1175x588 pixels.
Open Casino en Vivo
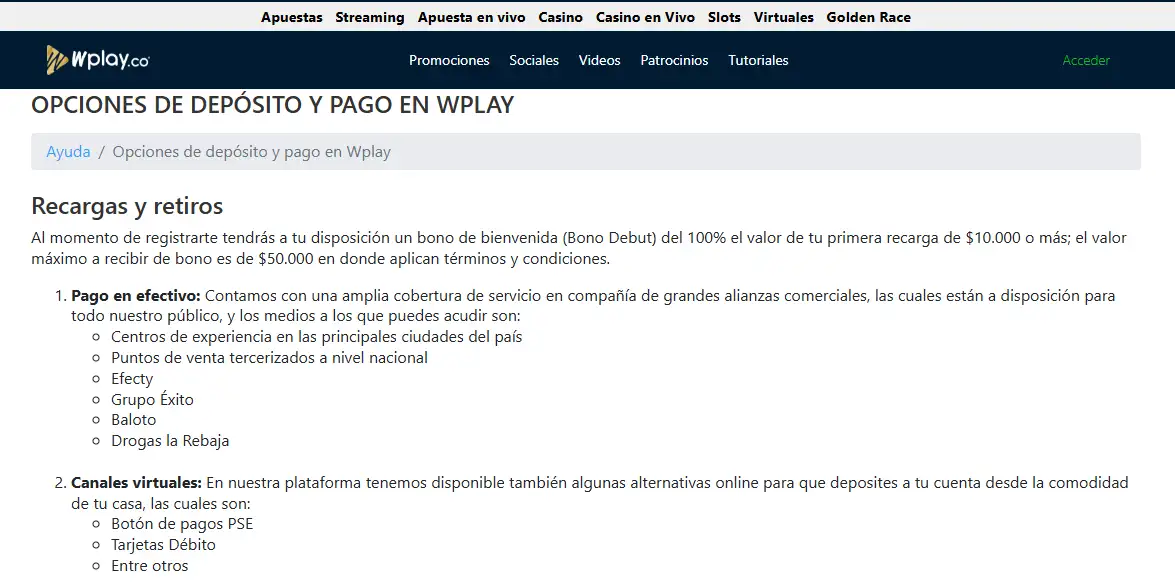coord(645,17)
